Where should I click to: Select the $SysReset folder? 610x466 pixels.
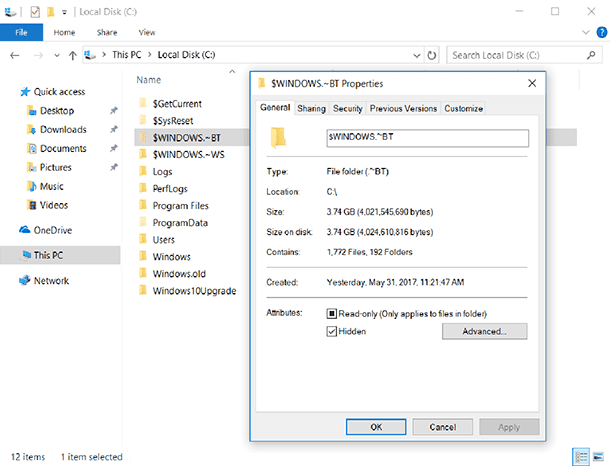coord(173,121)
